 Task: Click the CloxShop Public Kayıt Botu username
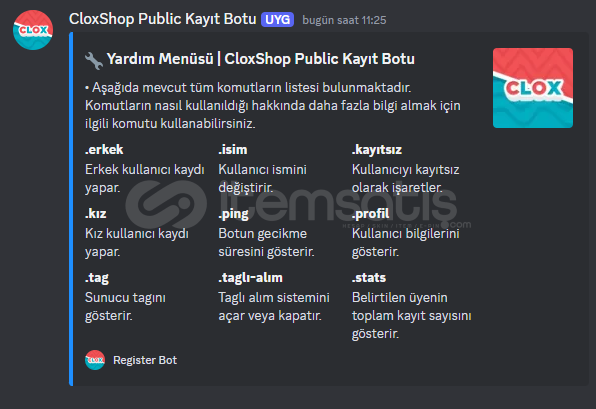tap(163, 19)
